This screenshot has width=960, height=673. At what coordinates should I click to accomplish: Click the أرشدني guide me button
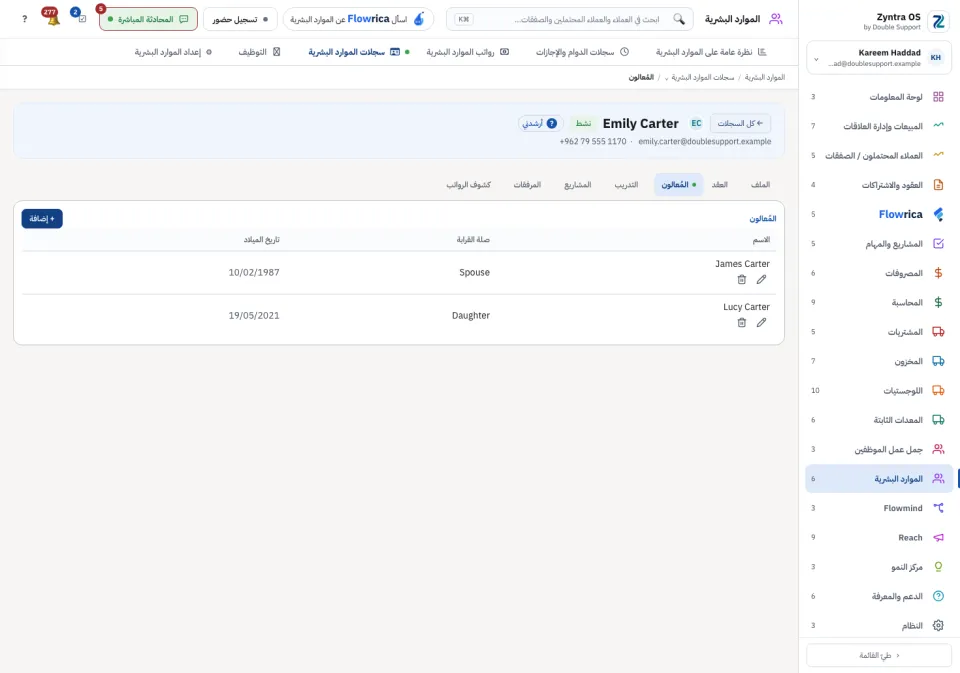(x=539, y=124)
